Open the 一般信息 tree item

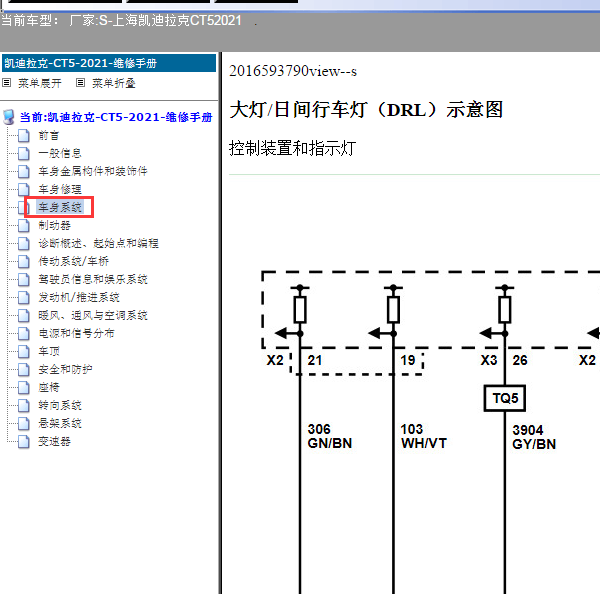pyautogui.click(x=60, y=153)
